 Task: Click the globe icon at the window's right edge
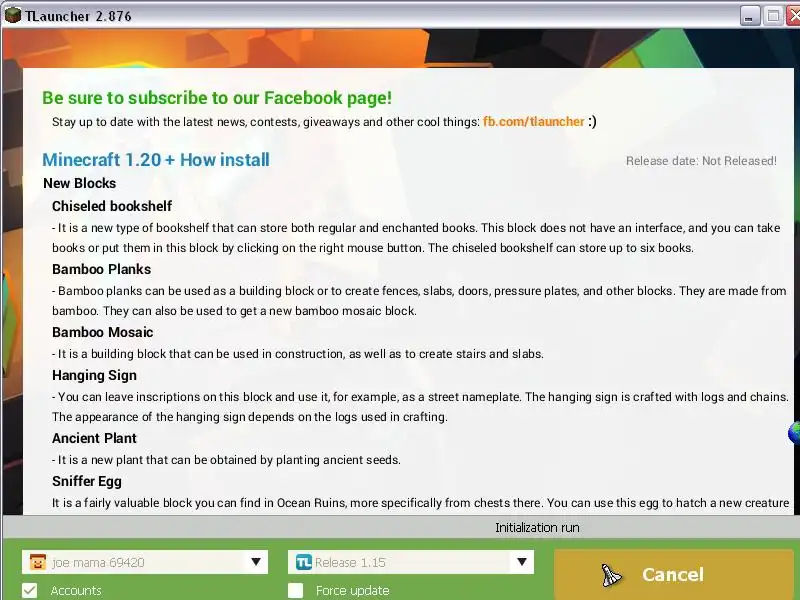(x=794, y=433)
